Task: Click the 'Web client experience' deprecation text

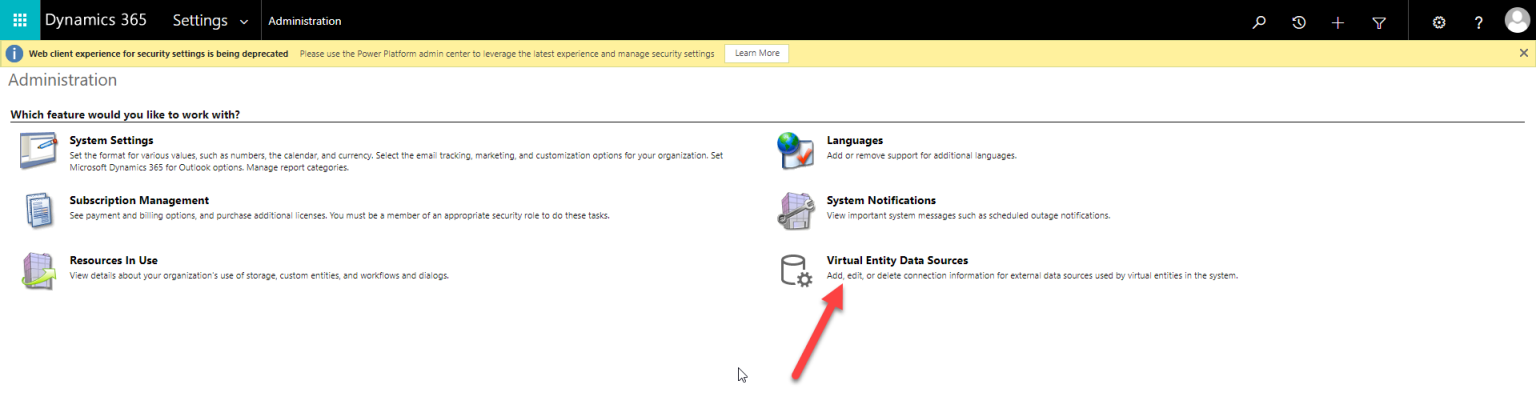Action: (x=158, y=53)
